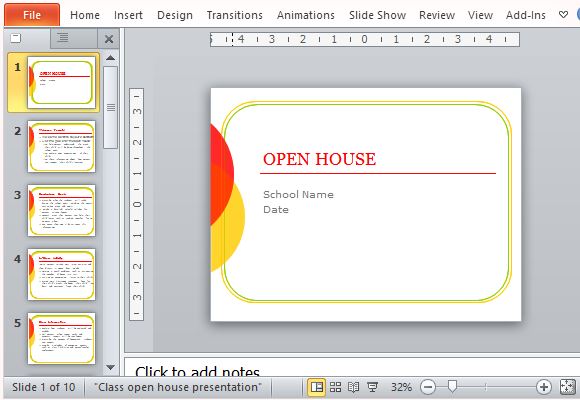This screenshot has height=400, width=580.
Task: Switch to Slide Sorter view
Action: pos(335,387)
